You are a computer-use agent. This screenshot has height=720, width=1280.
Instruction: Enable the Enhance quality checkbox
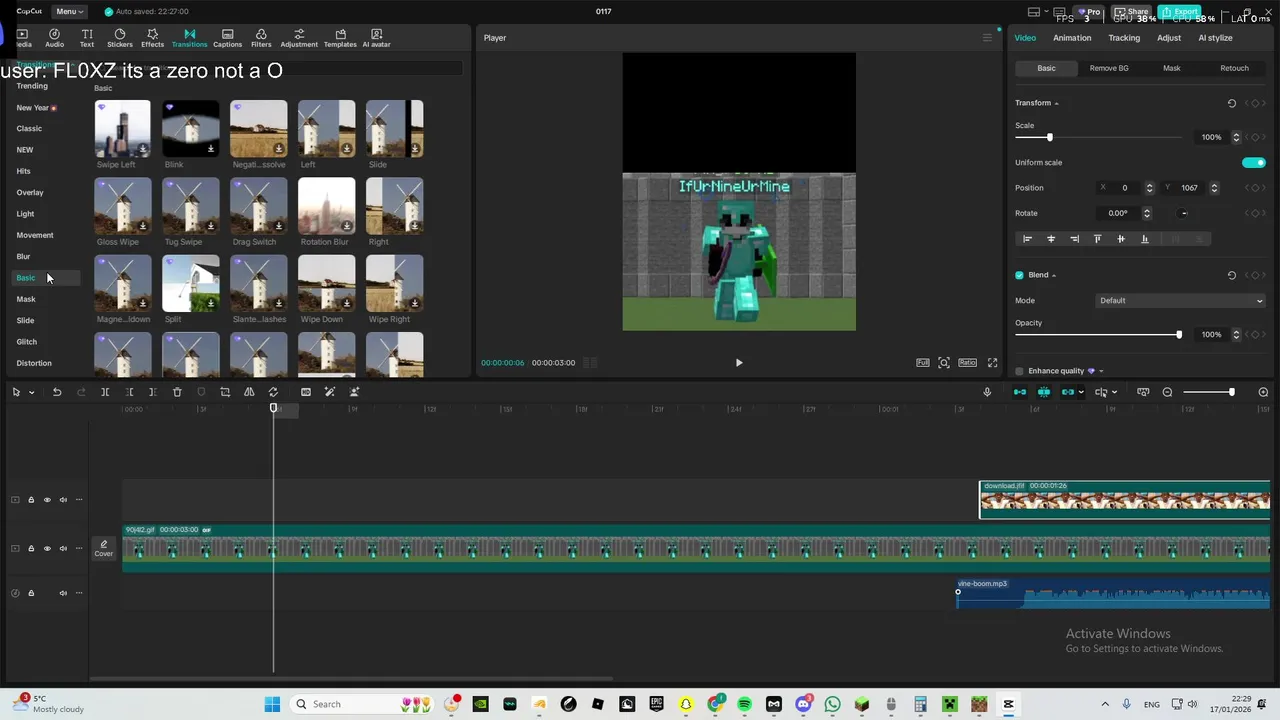coord(1019,371)
